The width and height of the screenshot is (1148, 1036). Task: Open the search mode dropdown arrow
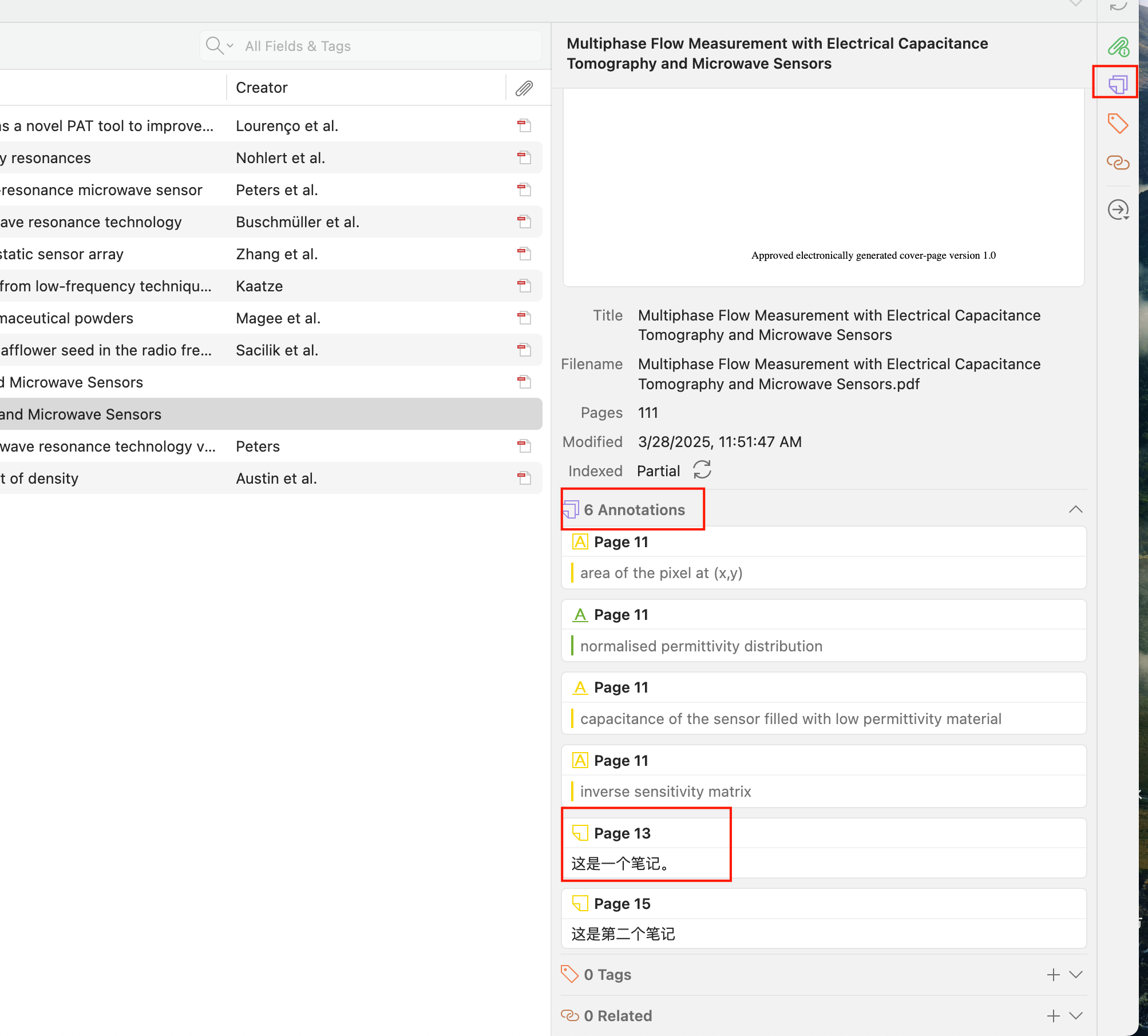point(230,46)
